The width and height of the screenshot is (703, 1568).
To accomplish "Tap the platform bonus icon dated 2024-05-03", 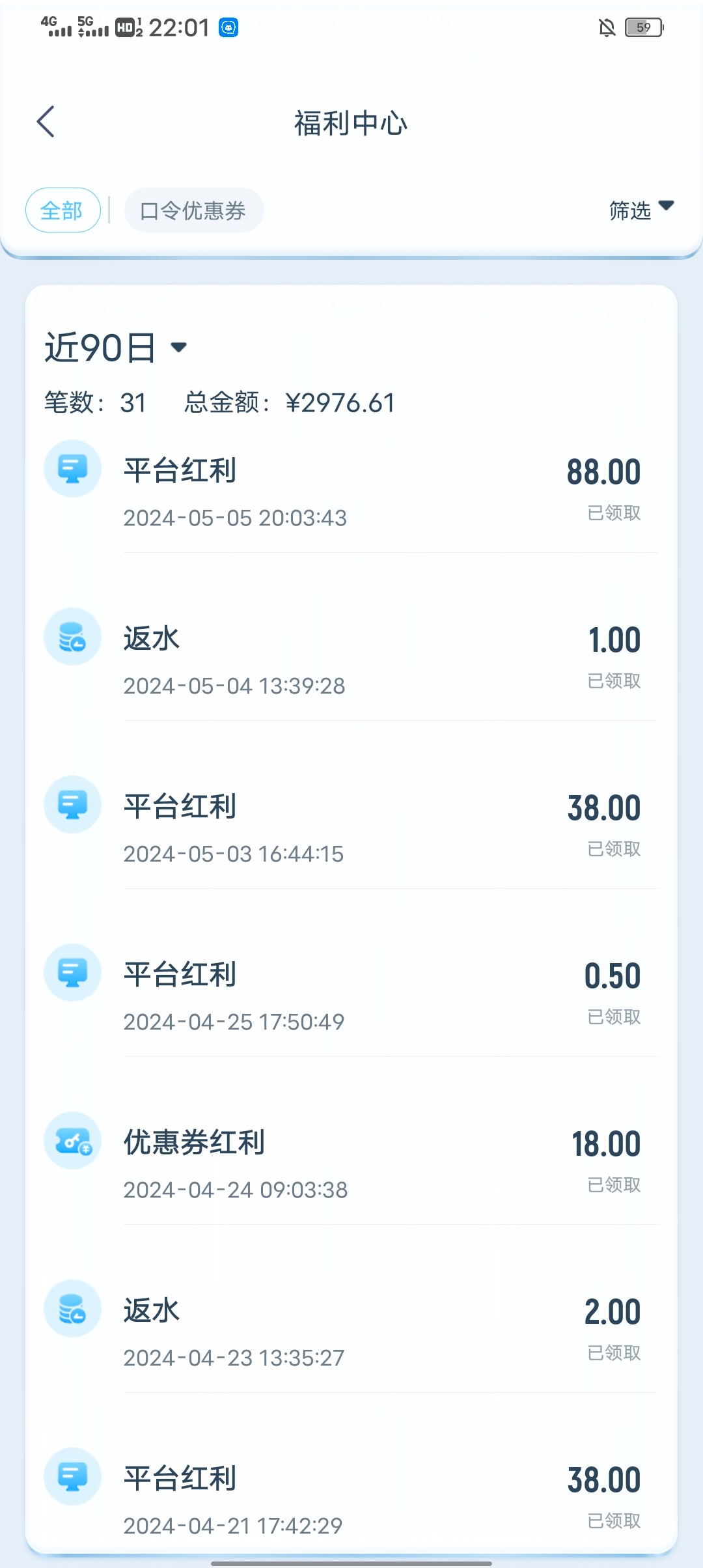I will point(72,804).
